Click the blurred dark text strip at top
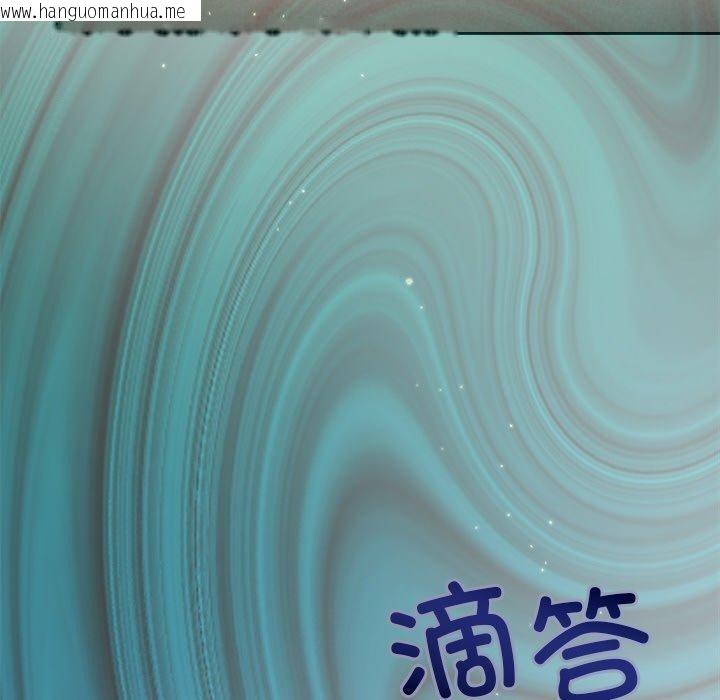720x700 pixels. (x=250, y=29)
